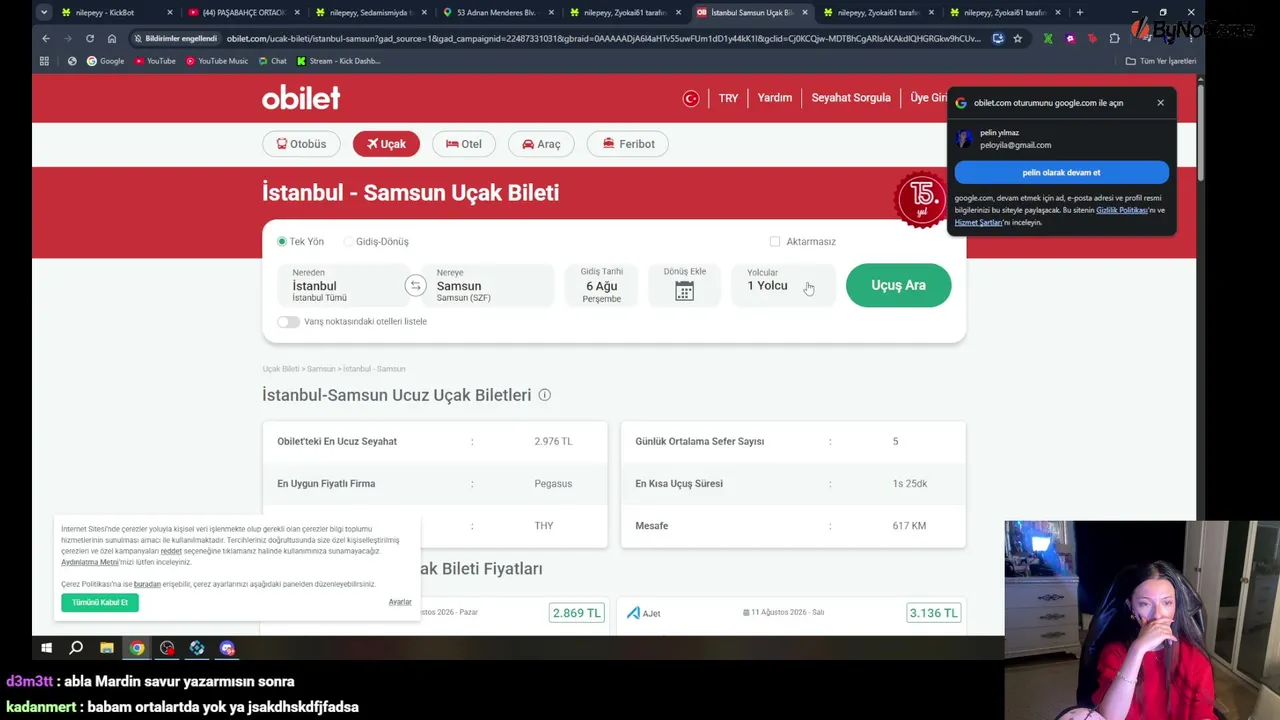Open cookie Ayarlar settings link

coord(400,602)
